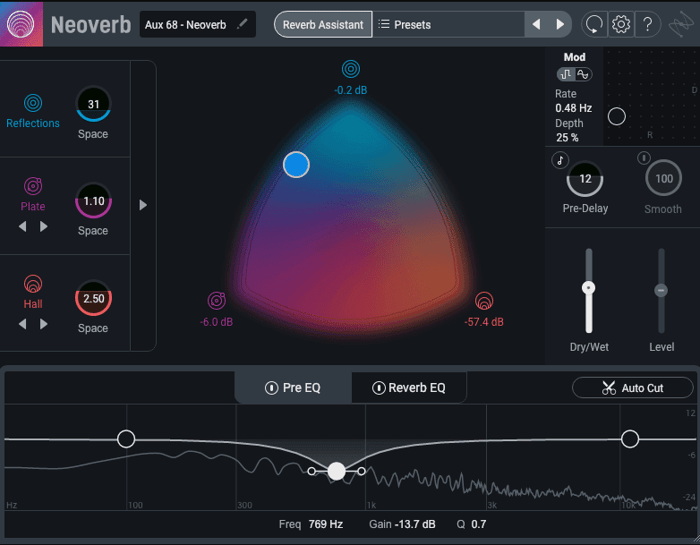The height and width of the screenshot is (545, 700).
Task: Go to previous preset arrow
Action: 537,25
